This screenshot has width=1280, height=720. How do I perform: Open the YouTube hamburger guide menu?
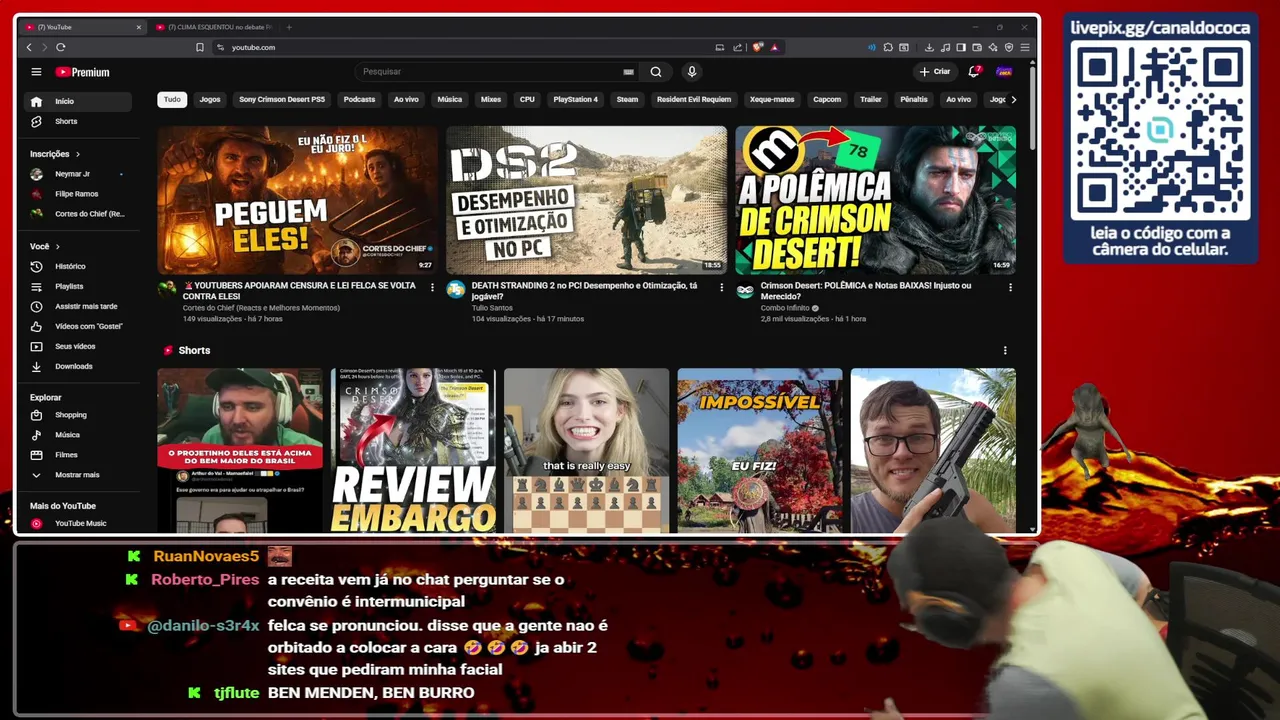tap(36, 72)
